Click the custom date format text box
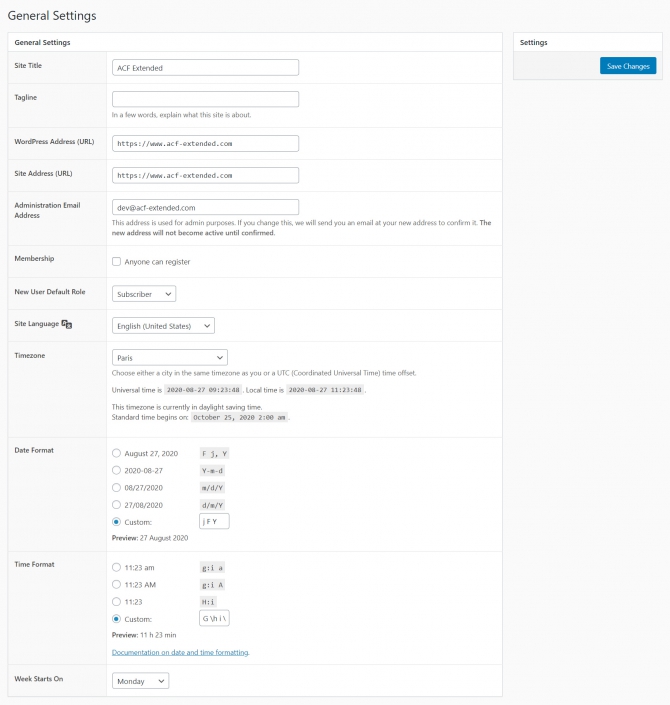Image resolution: width=670 pixels, height=705 pixels. coord(214,521)
